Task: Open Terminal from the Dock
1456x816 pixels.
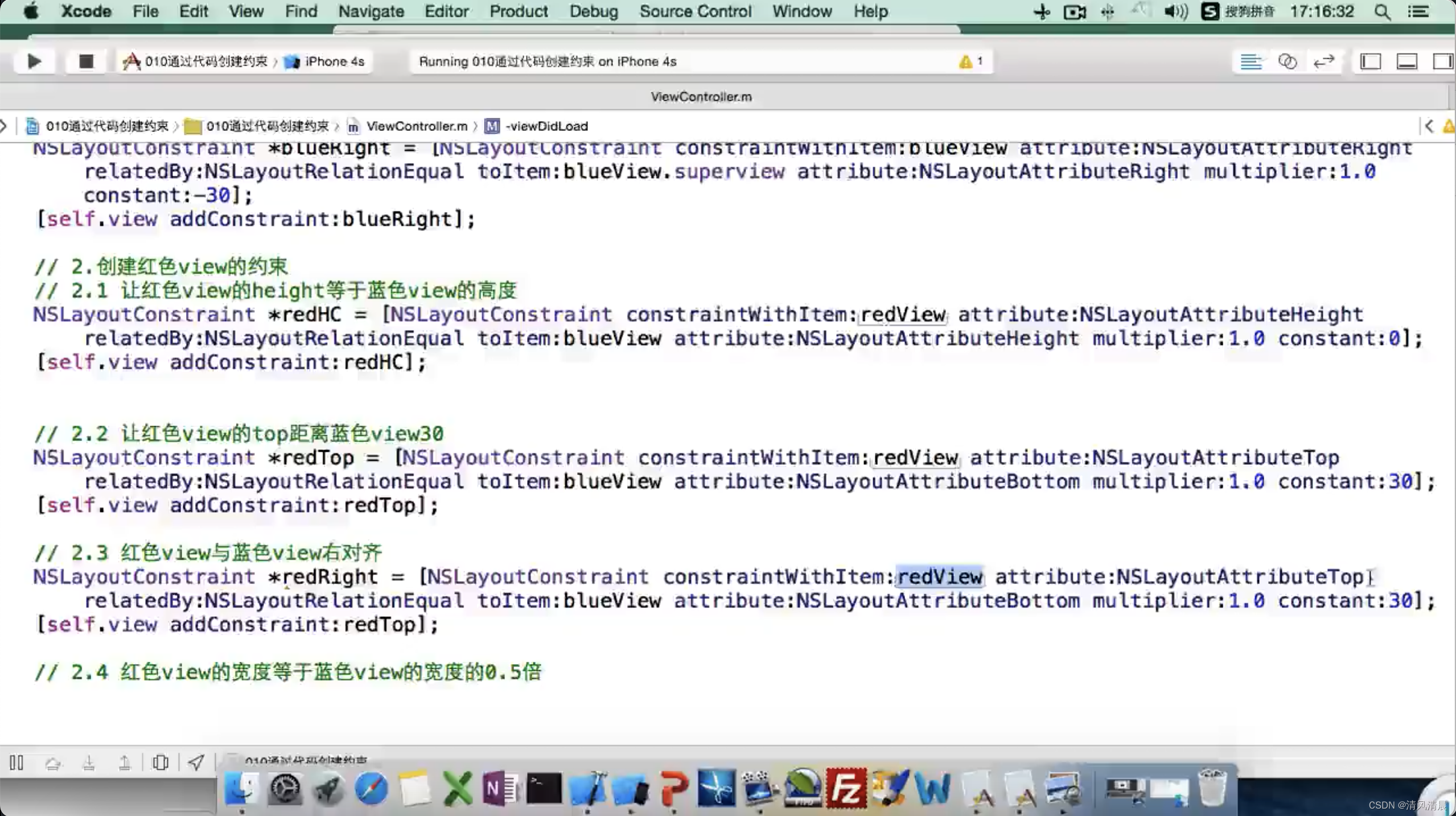Action: [x=544, y=789]
